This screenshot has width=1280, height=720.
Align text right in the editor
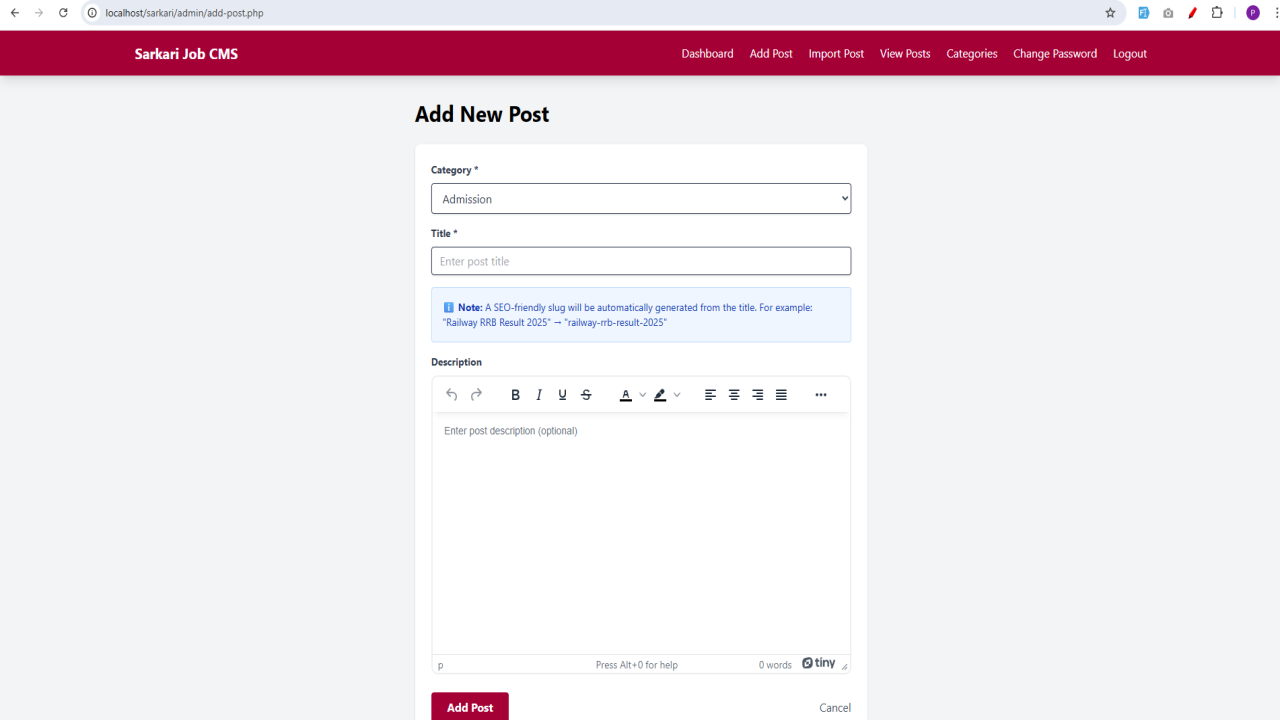click(758, 395)
